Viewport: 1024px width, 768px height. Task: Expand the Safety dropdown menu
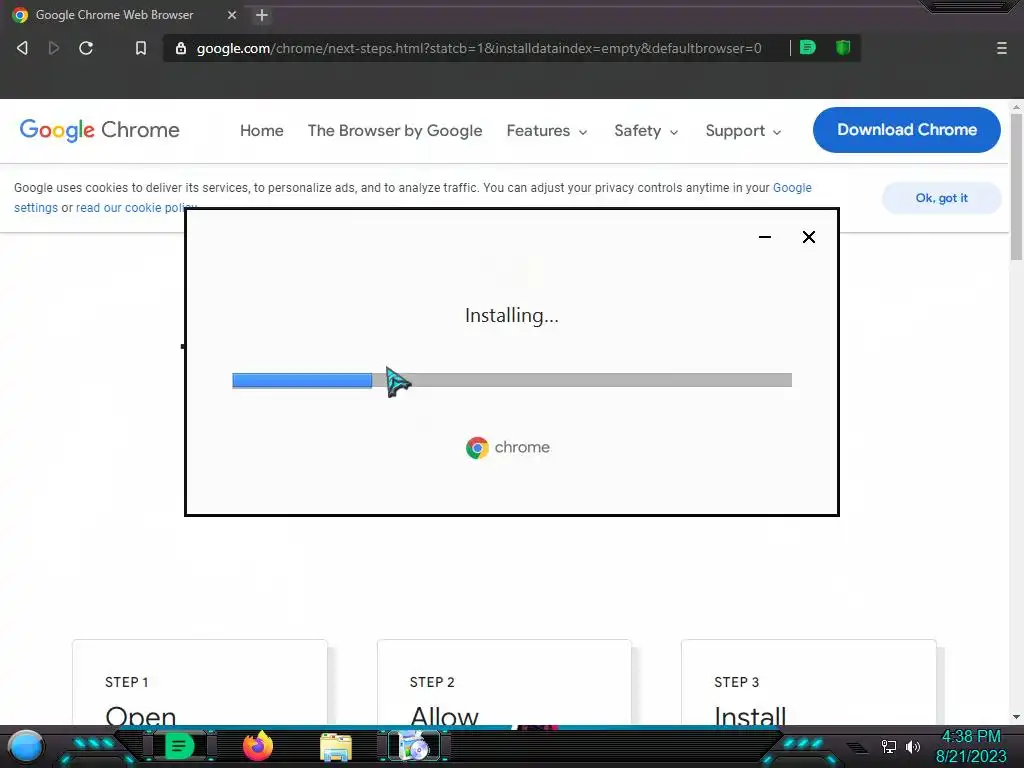click(647, 131)
